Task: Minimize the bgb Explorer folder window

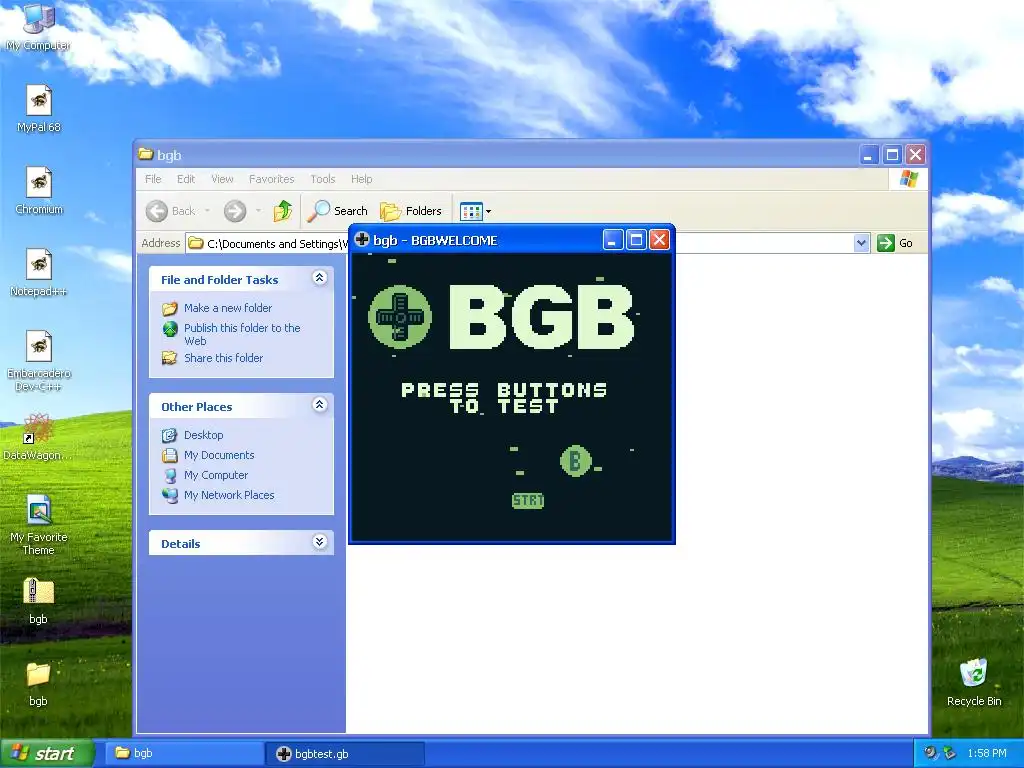Action: click(869, 155)
